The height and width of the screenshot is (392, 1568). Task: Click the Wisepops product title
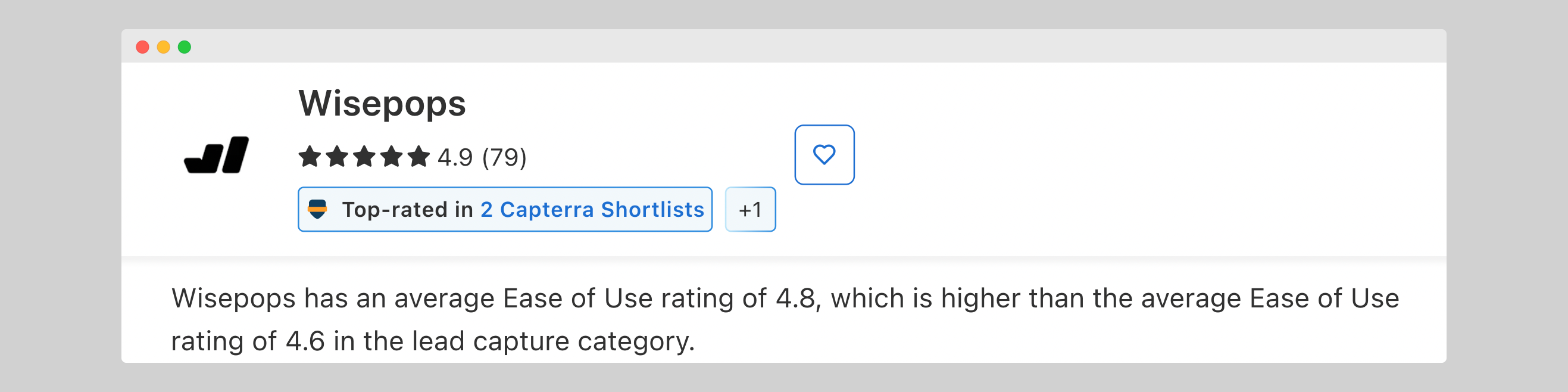(x=382, y=104)
